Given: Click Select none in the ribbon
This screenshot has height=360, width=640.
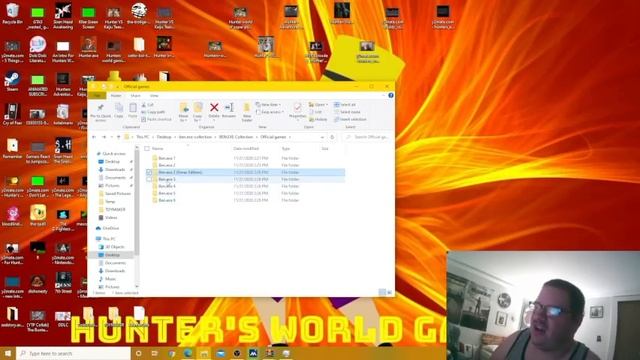Looking at the screenshot, I should click(347, 112).
